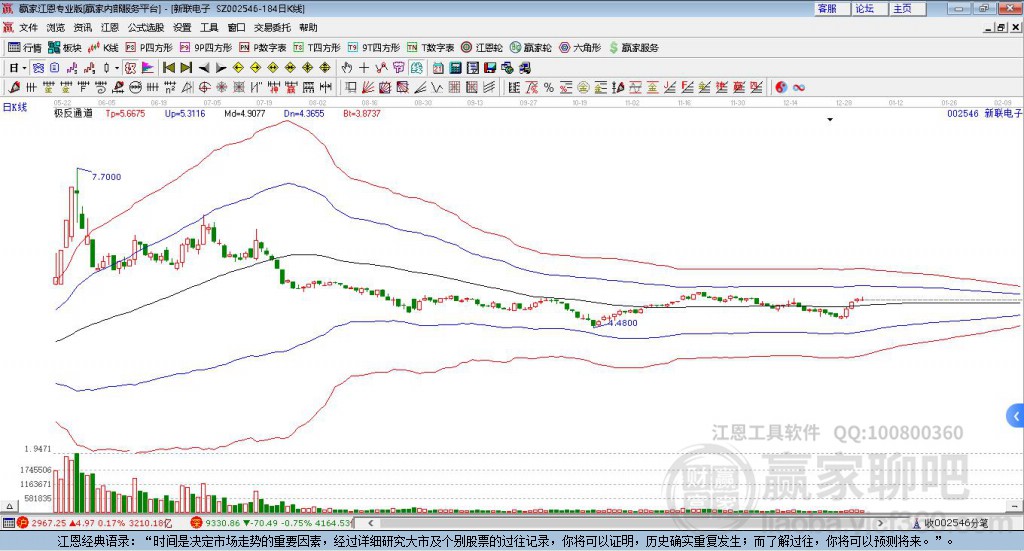Open the 浏览 menu
The image size is (1024, 551).
pyautogui.click(x=56, y=27)
